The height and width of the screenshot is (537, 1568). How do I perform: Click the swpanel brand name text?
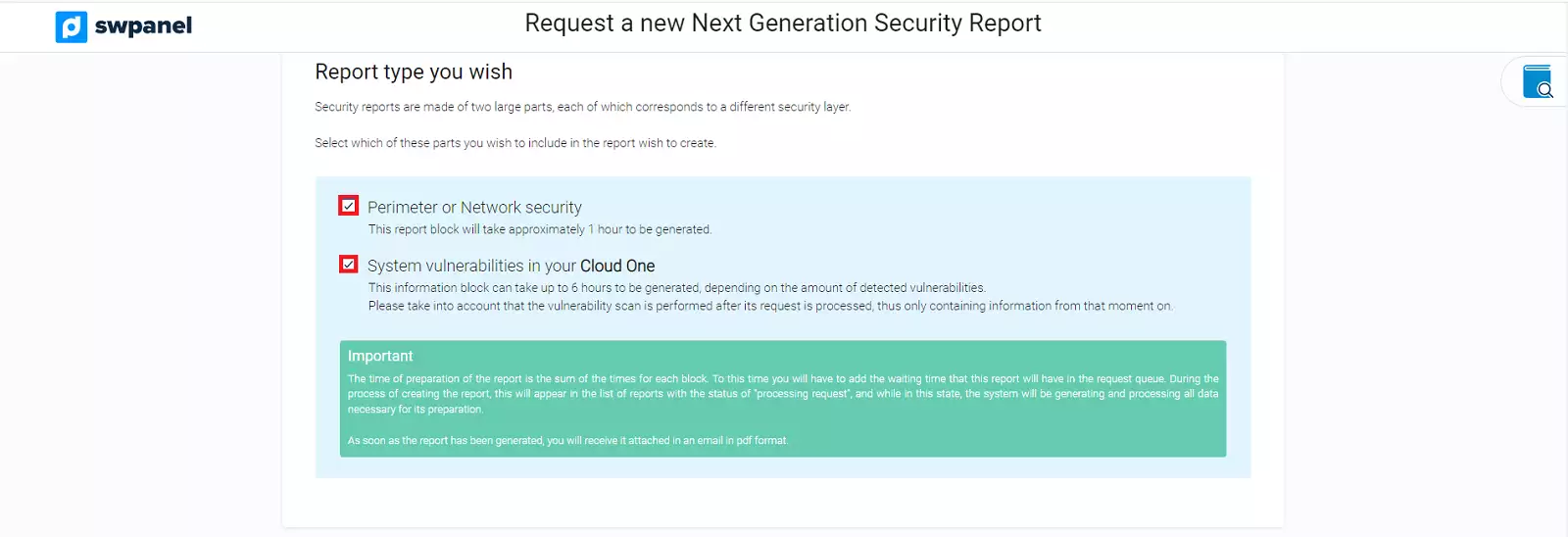tap(143, 26)
